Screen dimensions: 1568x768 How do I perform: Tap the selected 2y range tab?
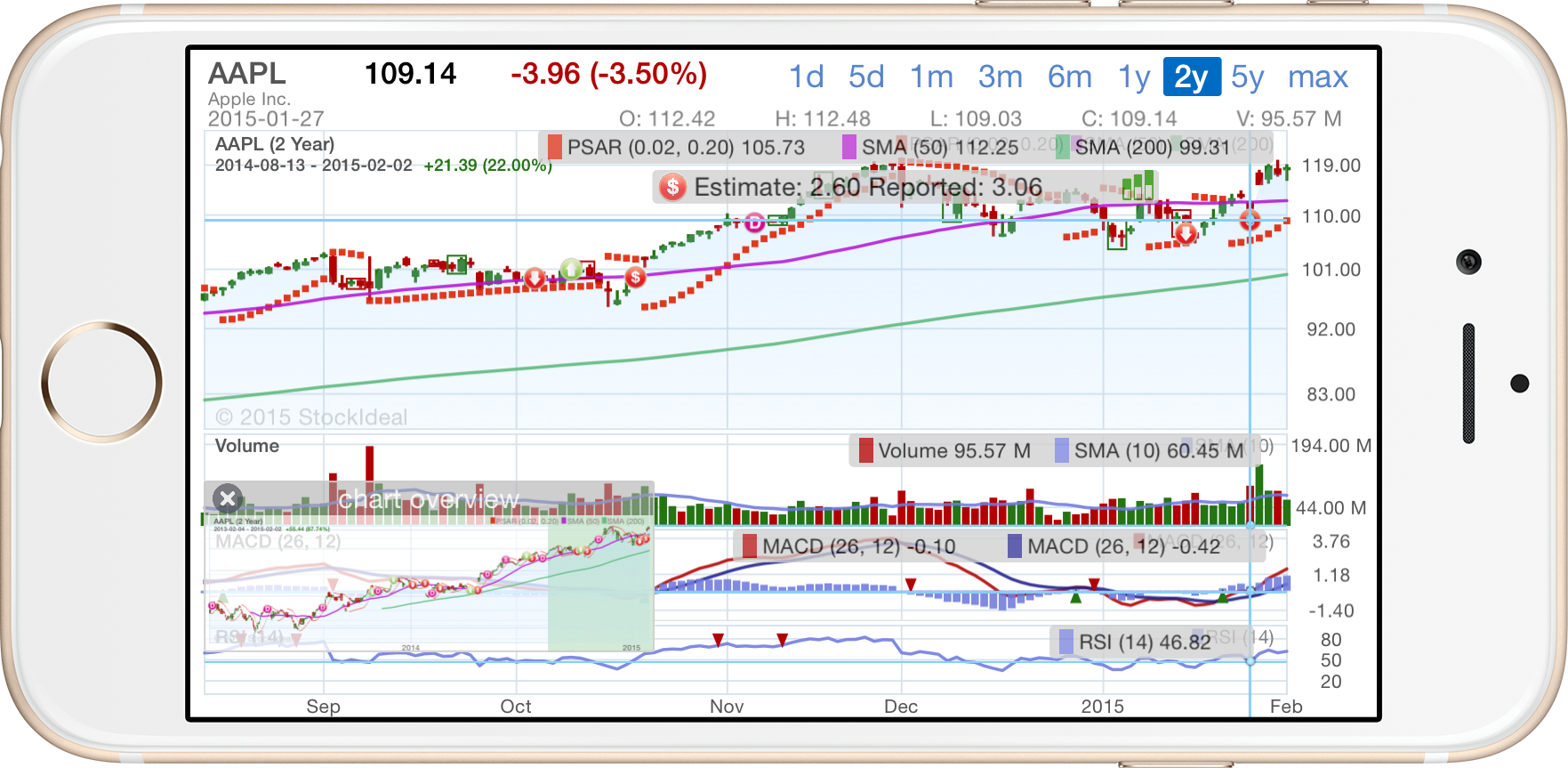click(x=1192, y=77)
